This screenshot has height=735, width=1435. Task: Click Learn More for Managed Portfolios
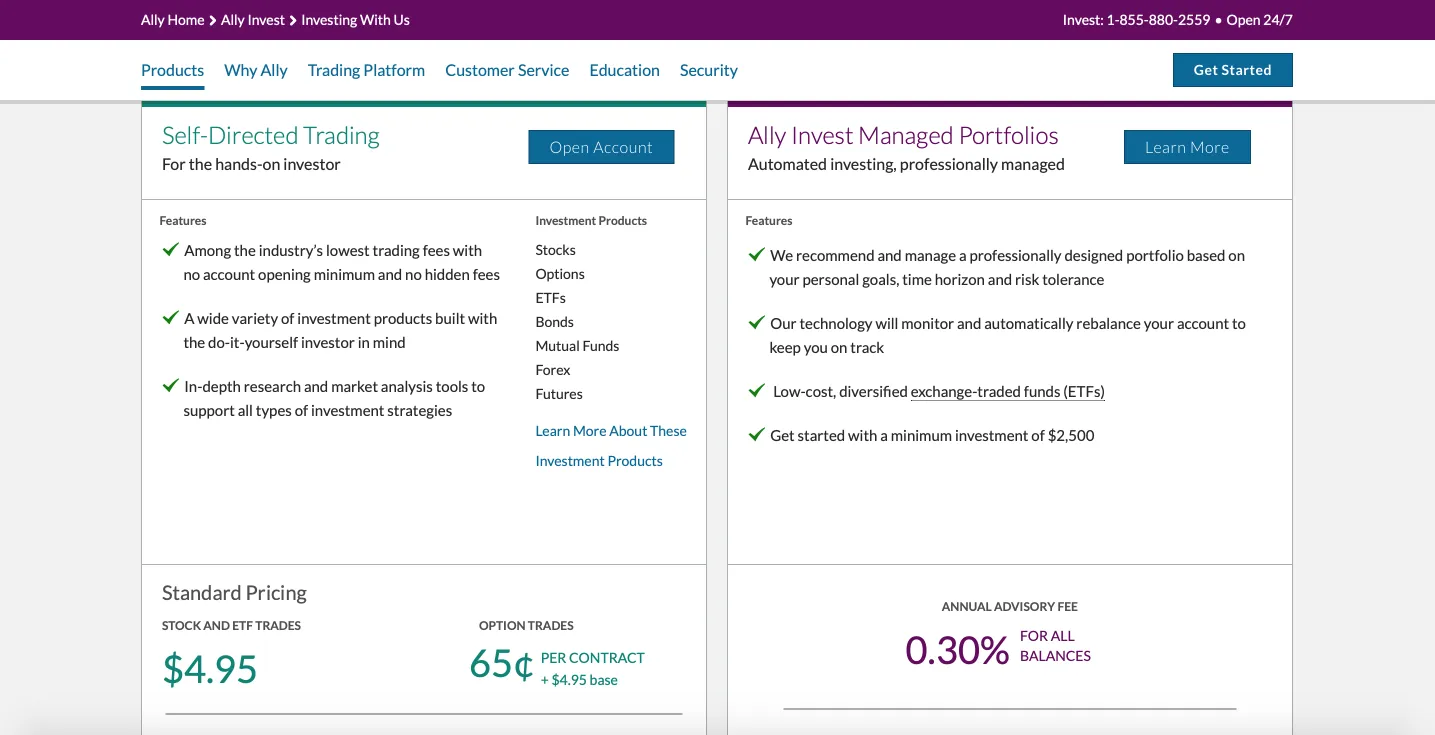pyautogui.click(x=1187, y=147)
